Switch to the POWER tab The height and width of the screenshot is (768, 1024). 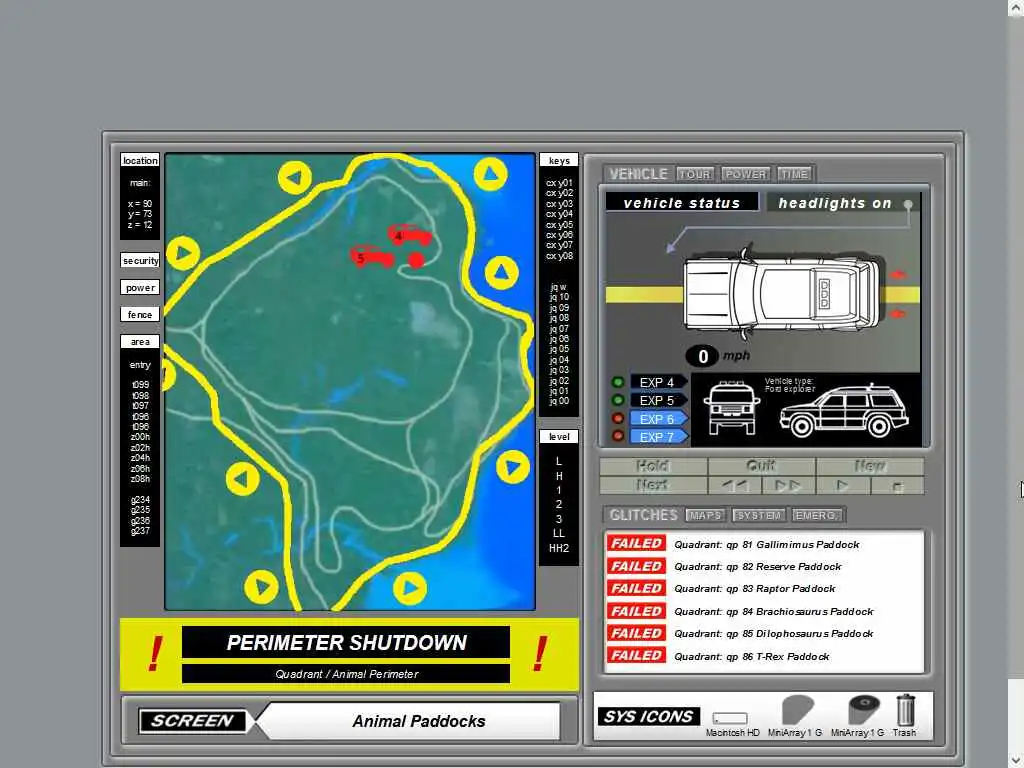(746, 174)
